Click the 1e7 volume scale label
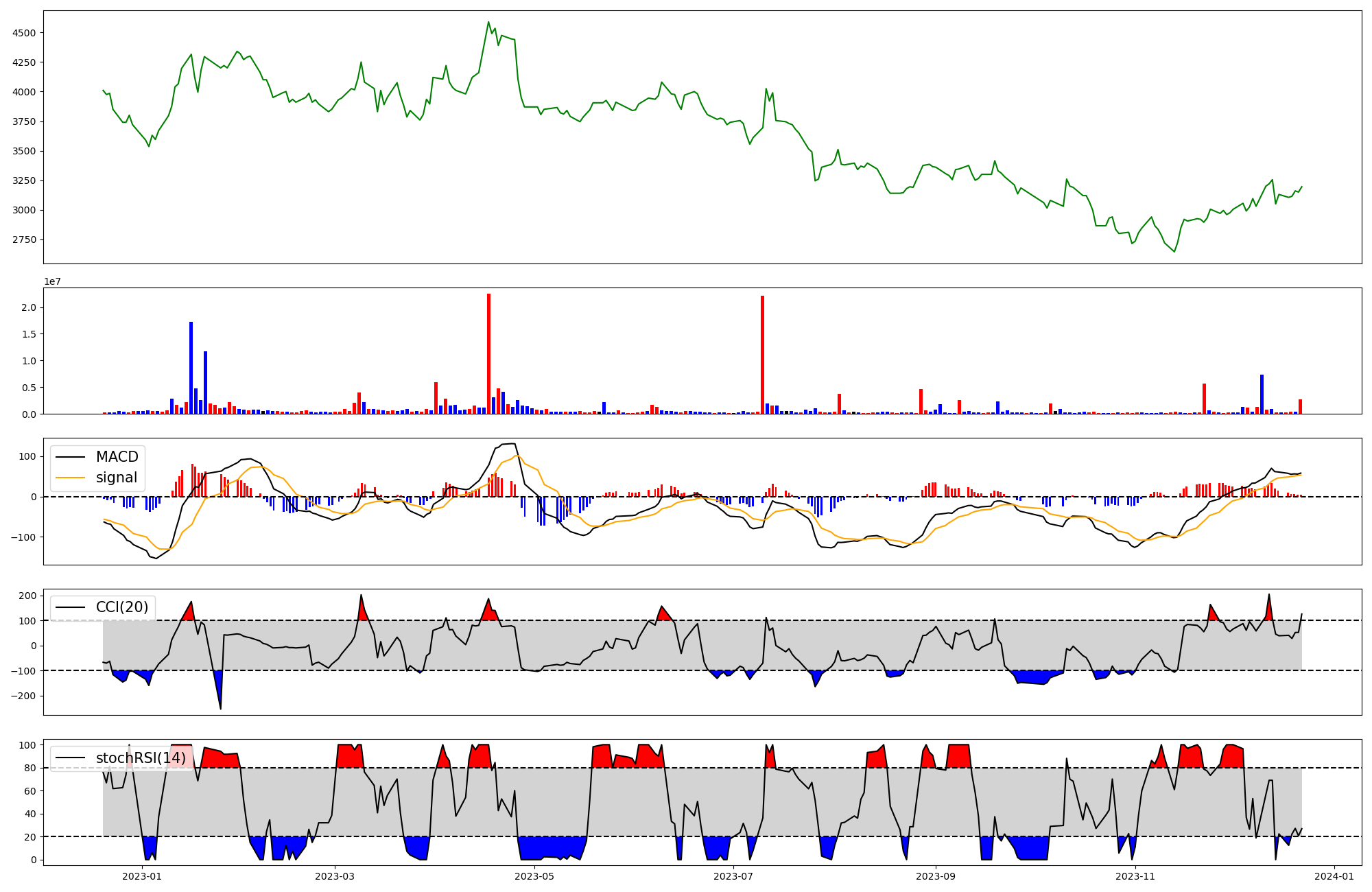The image size is (1372, 892). (52, 282)
